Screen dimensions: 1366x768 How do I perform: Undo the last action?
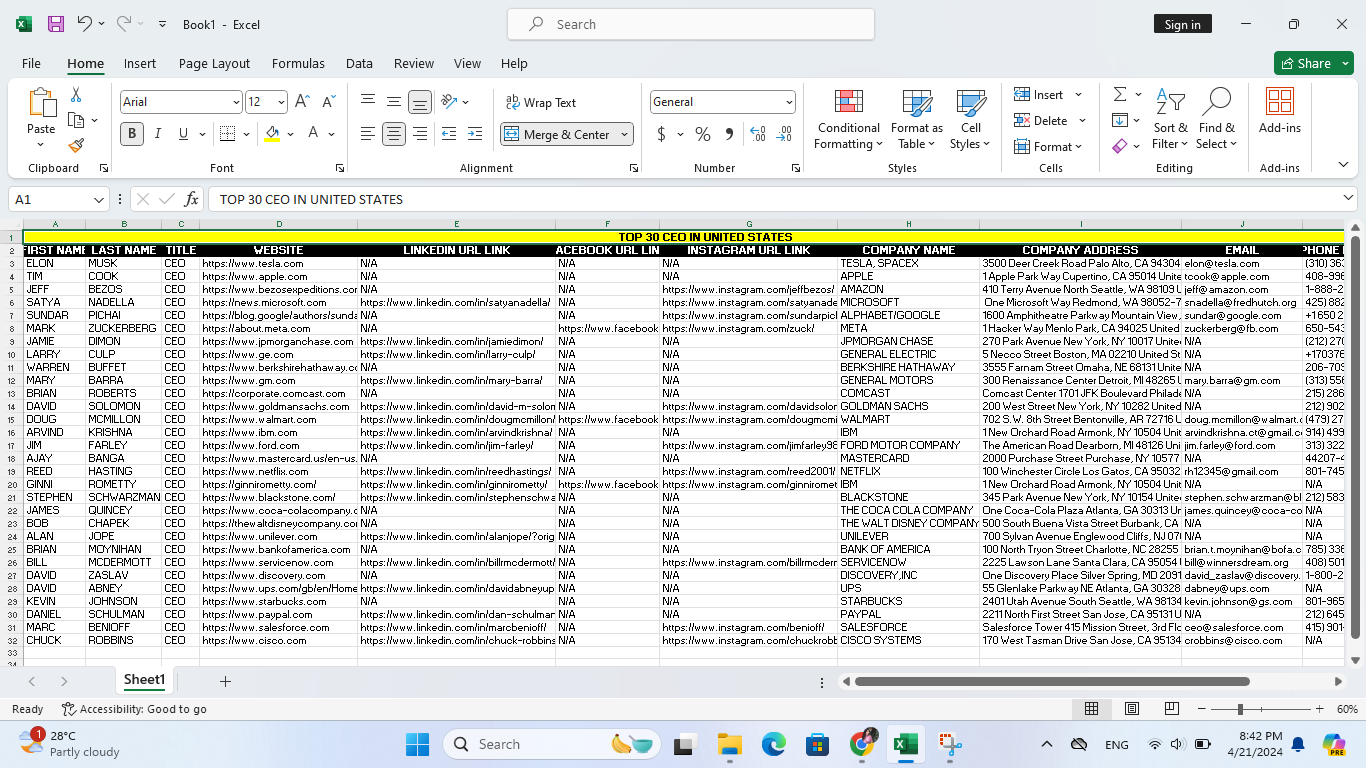click(x=84, y=24)
